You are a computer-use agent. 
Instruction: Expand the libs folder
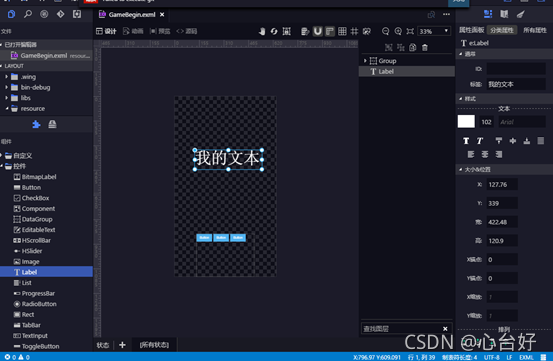6,98
